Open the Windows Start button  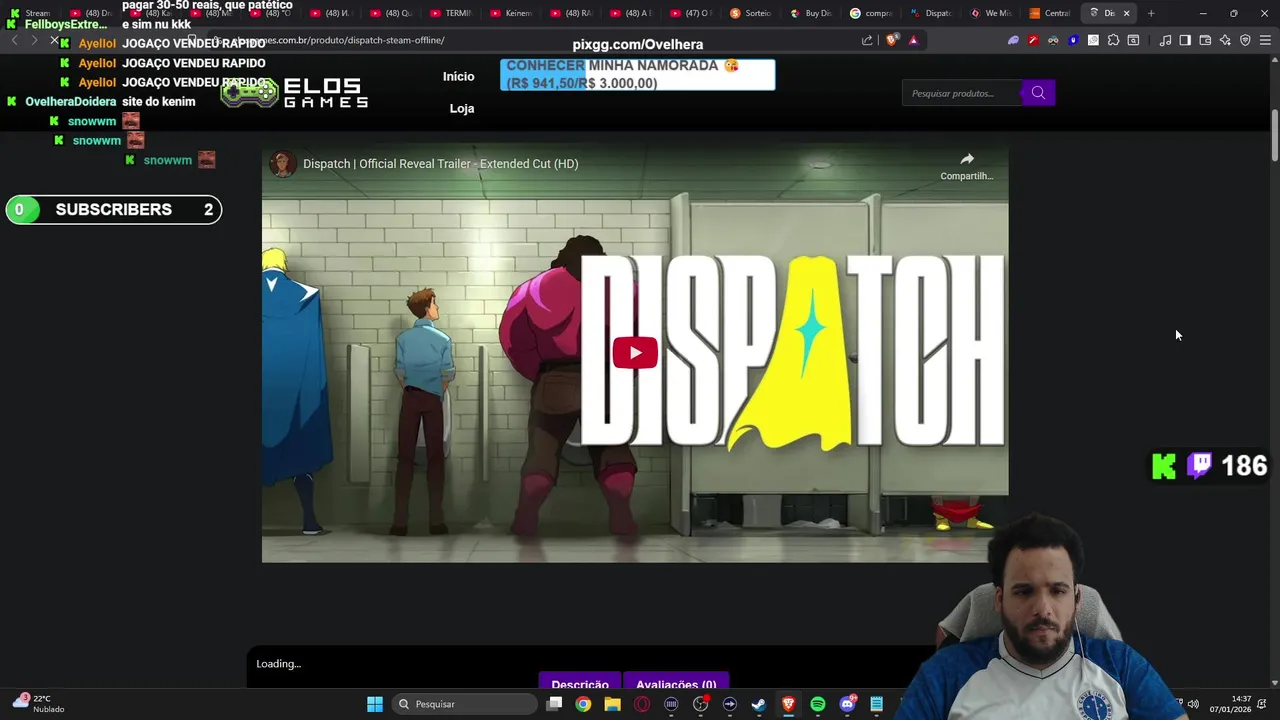[374, 704]
